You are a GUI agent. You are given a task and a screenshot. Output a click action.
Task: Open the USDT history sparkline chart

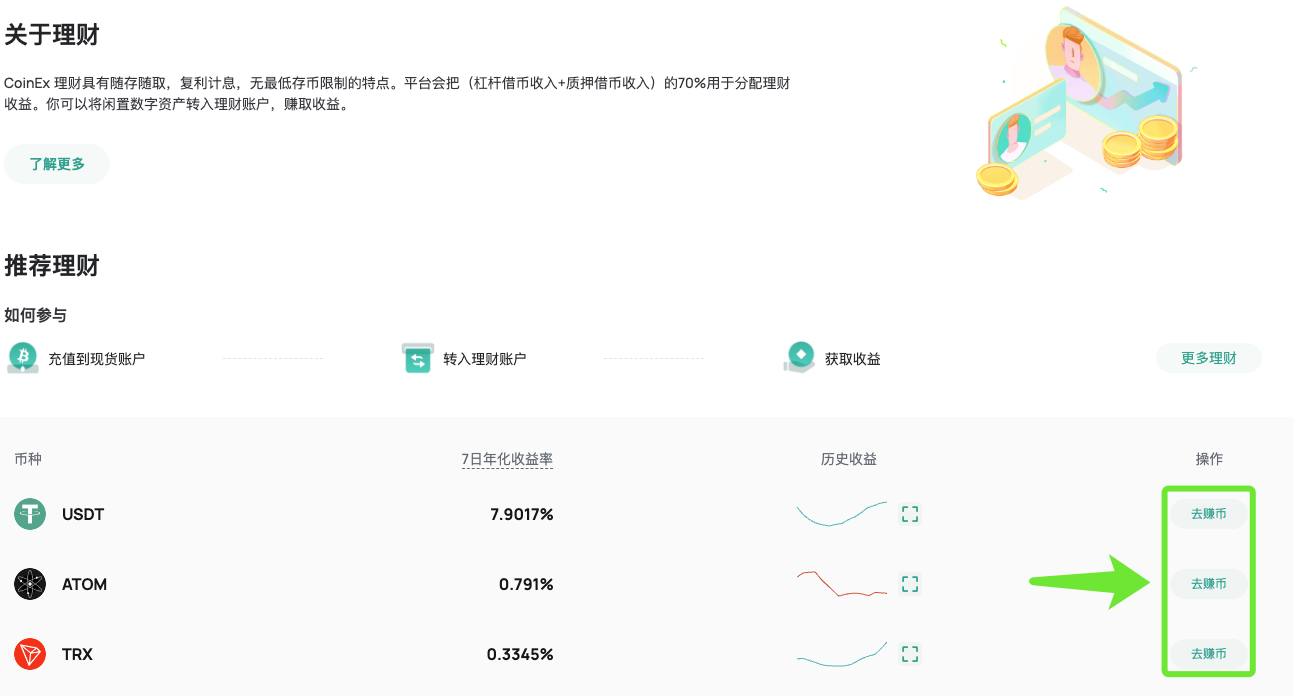[841, 514]
